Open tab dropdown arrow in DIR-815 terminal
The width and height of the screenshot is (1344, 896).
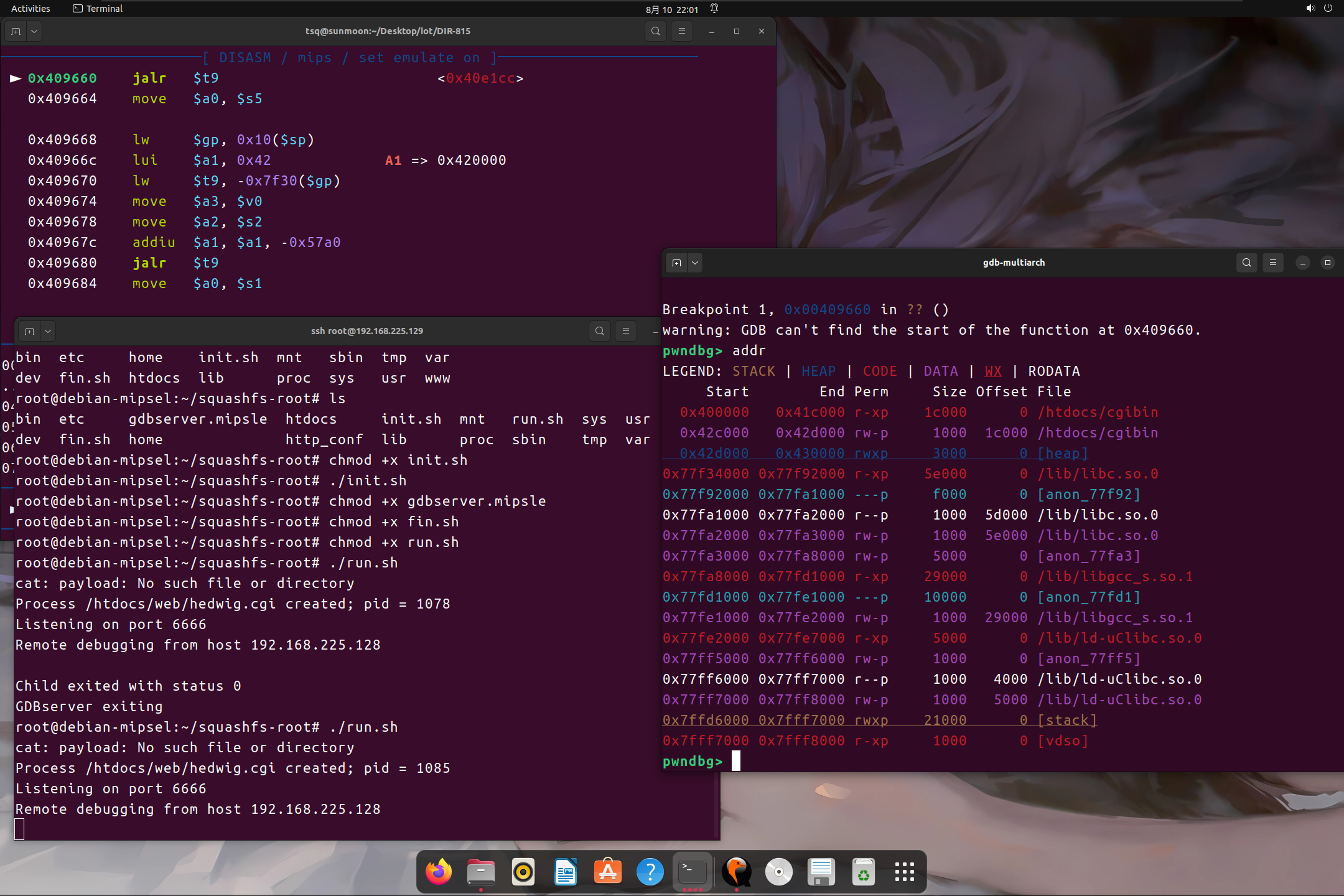[x=34, y=31]
